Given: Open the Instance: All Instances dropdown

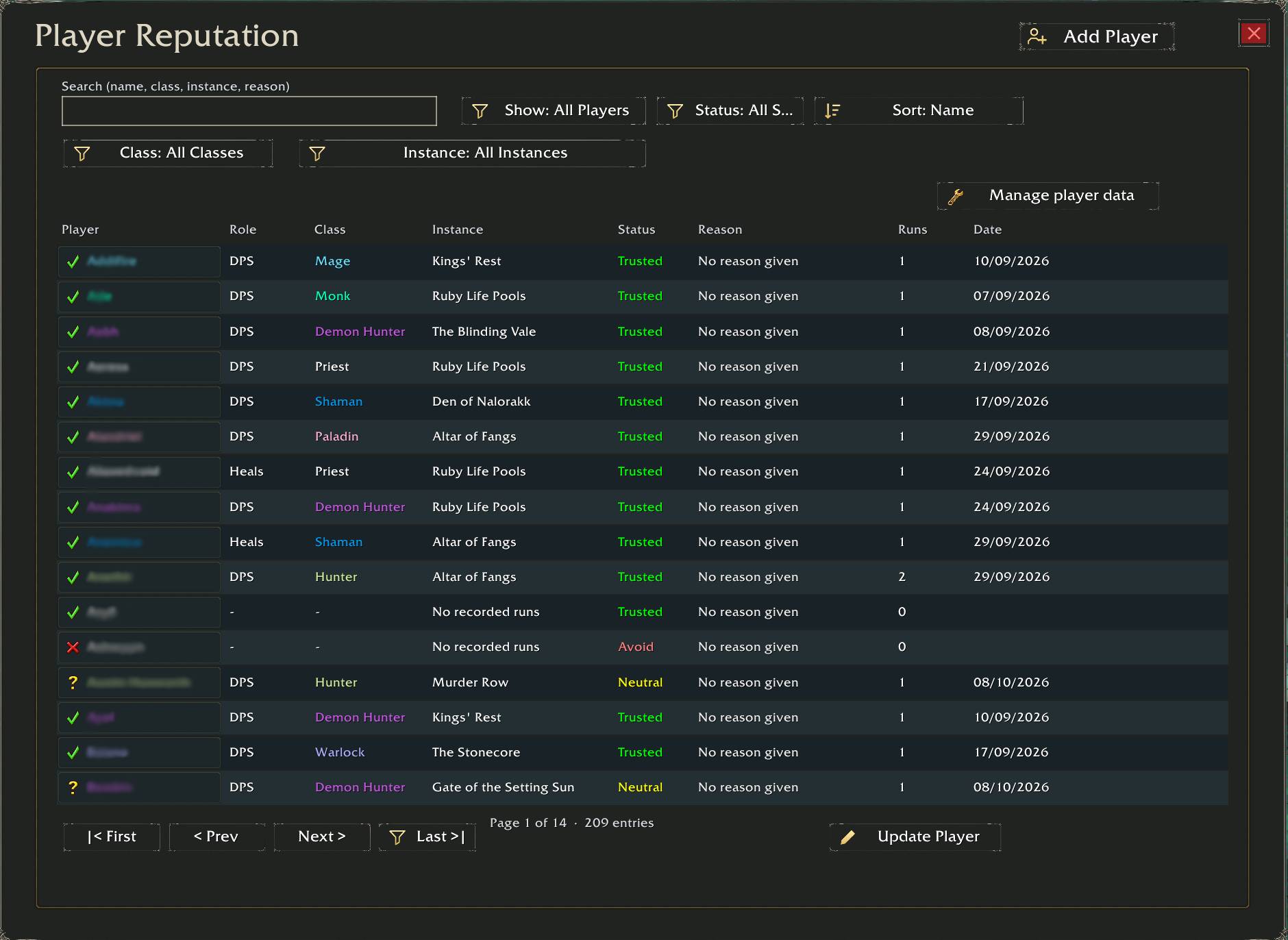Looking at the screenshot, I should (x=472, y=153).
